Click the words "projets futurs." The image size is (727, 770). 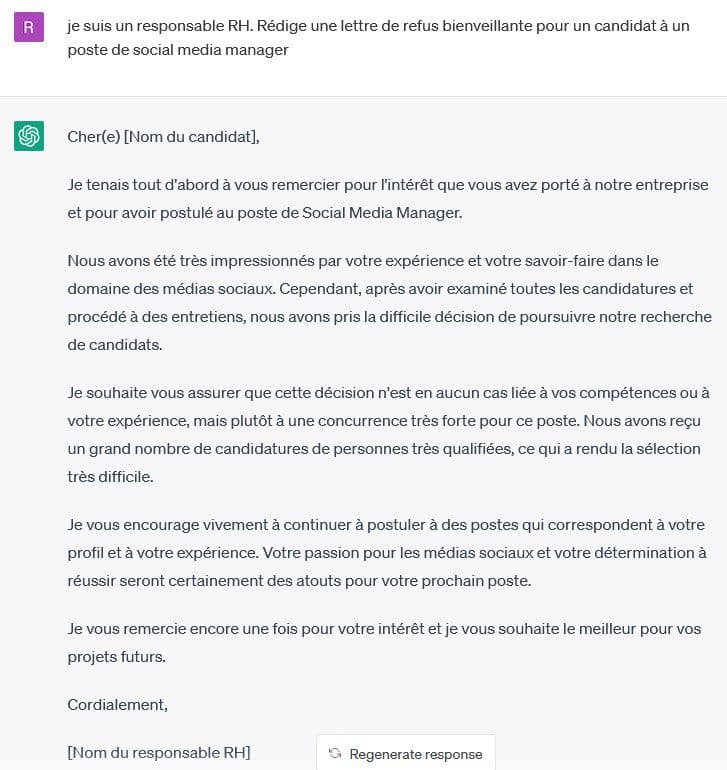tap(115, 657)
